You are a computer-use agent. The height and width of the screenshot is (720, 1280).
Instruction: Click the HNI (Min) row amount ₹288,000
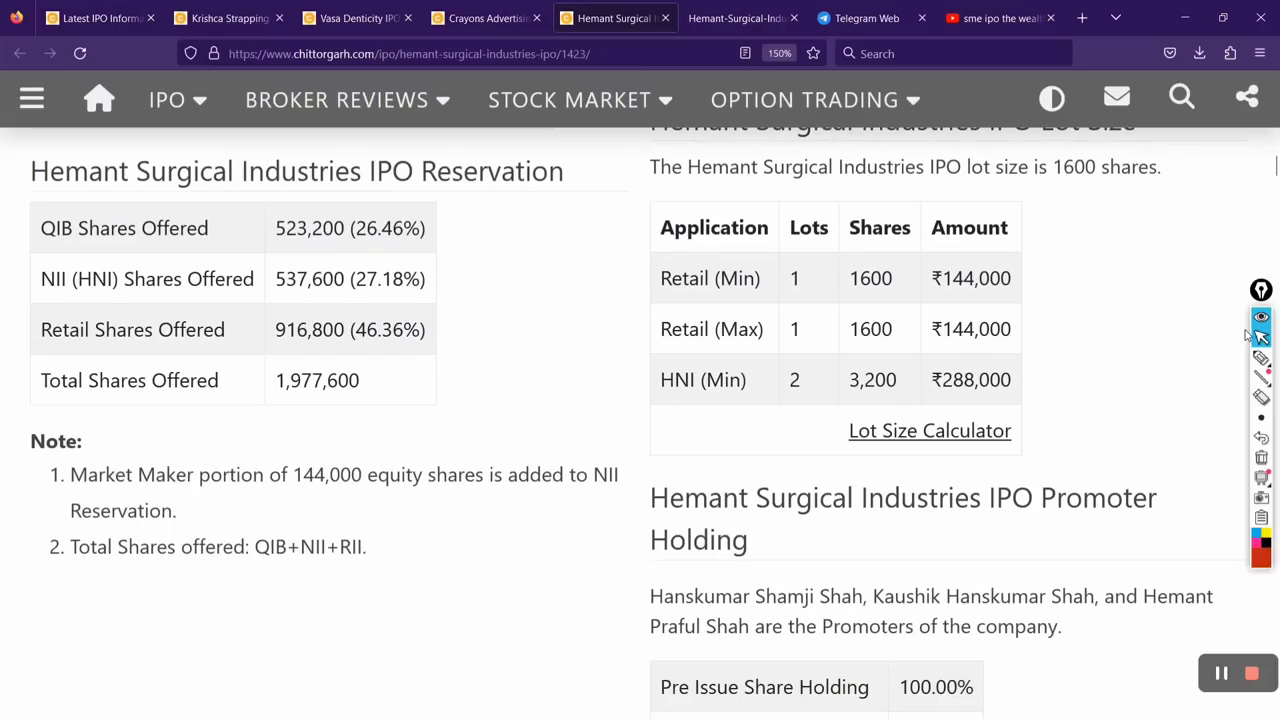point(971,379)
